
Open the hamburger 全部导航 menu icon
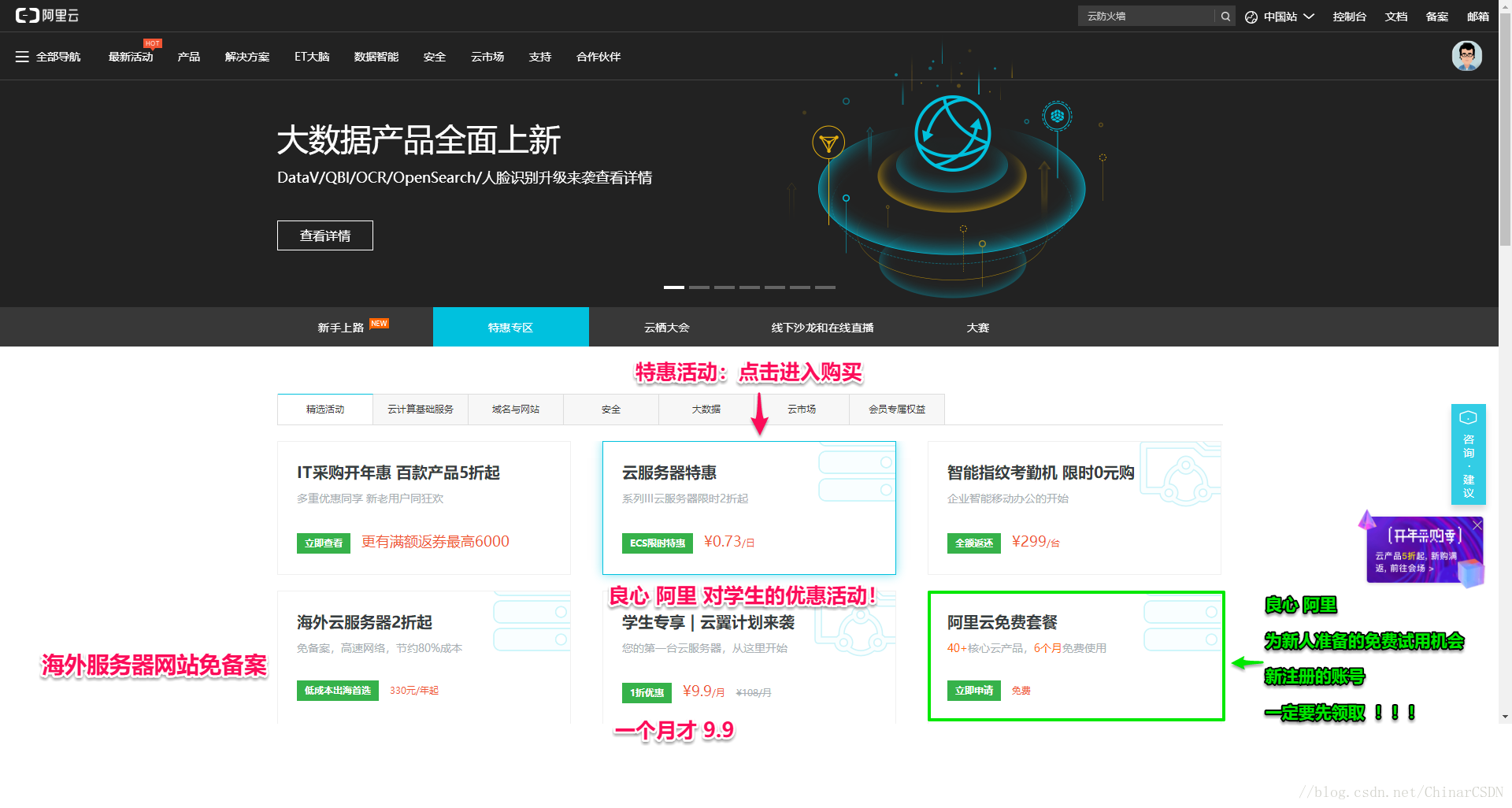coord(22,57)
